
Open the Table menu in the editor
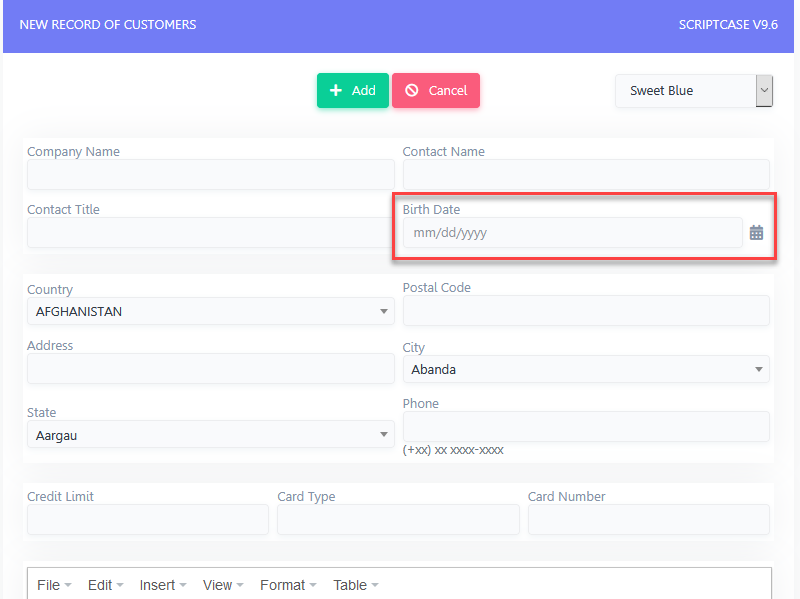pos(356,585)
